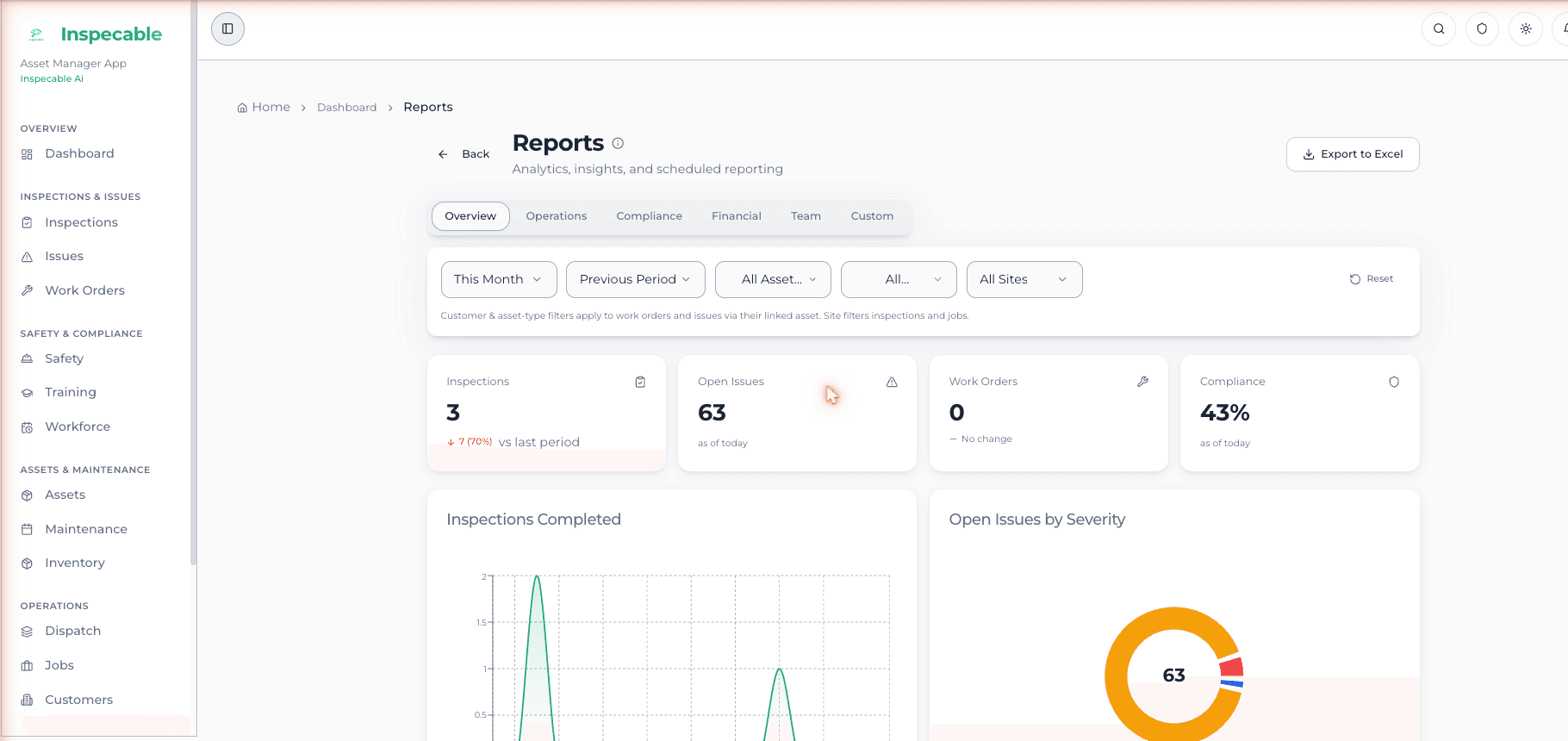This screenshot has width=1568, height=741.
Task: Expand the All Sites dropdown
Action: 1024,279
